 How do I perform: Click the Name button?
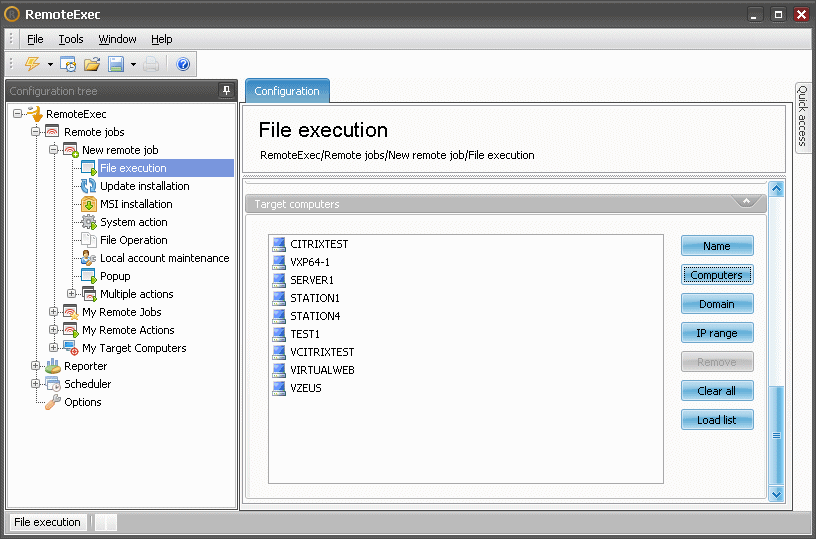tap(717, 246)
